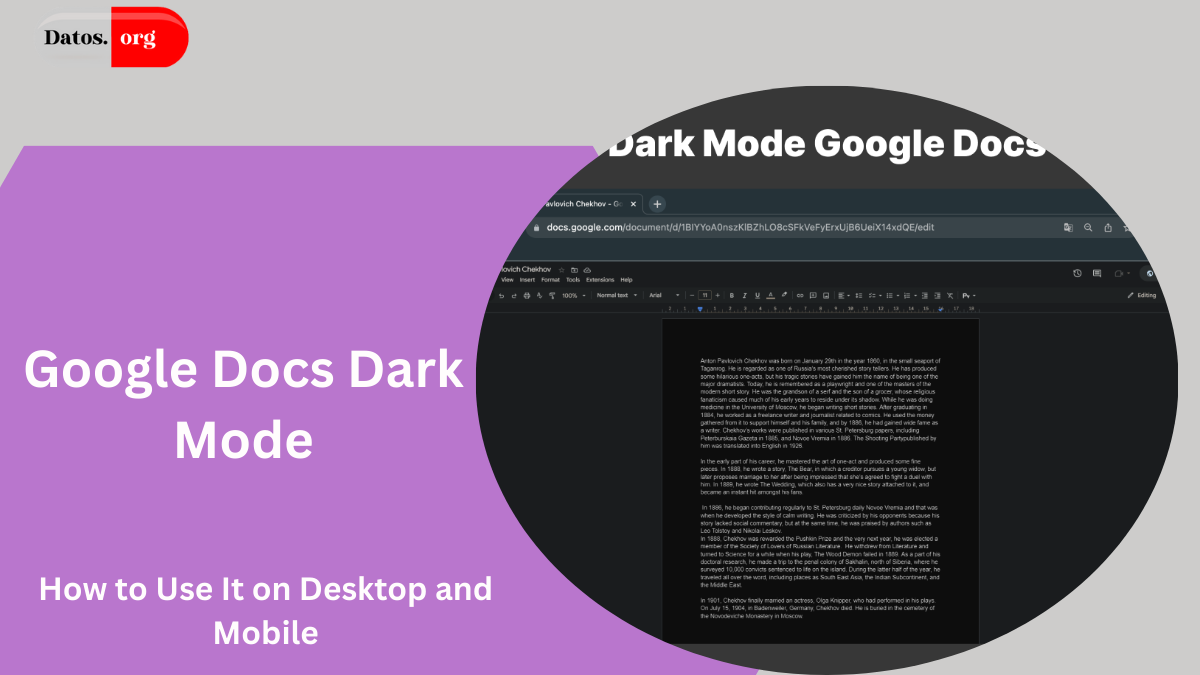Screen dimensions: 1200x675
Task: Click paragraph starting 'In 1901, Chekhov finally married'
Action: tap(820, 608)
